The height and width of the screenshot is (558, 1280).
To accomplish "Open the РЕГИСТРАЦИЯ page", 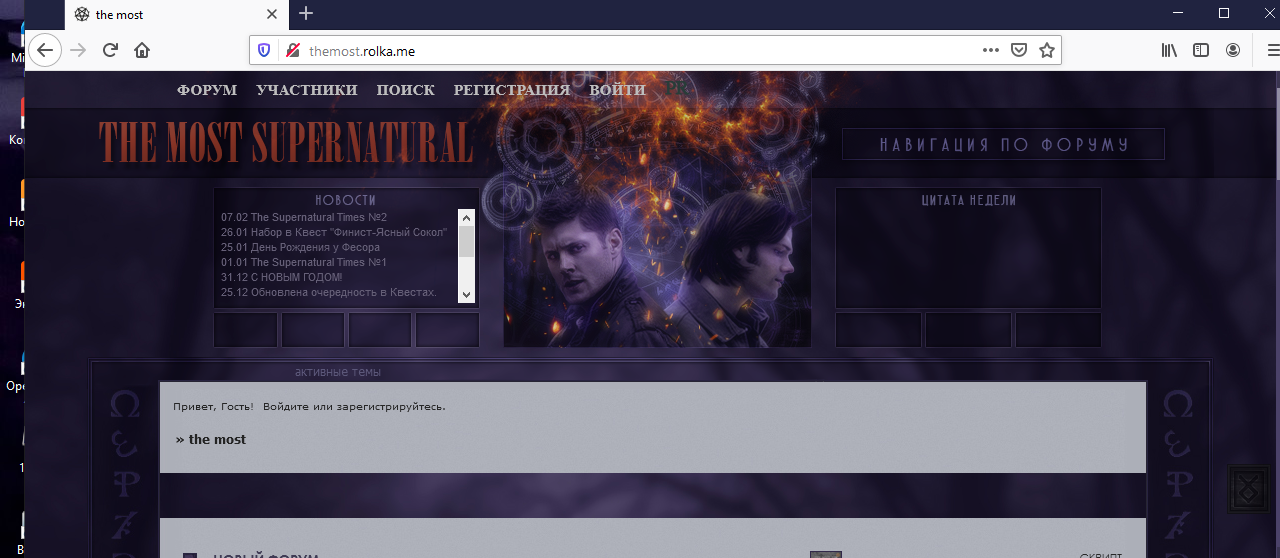I will click(511, 90).
